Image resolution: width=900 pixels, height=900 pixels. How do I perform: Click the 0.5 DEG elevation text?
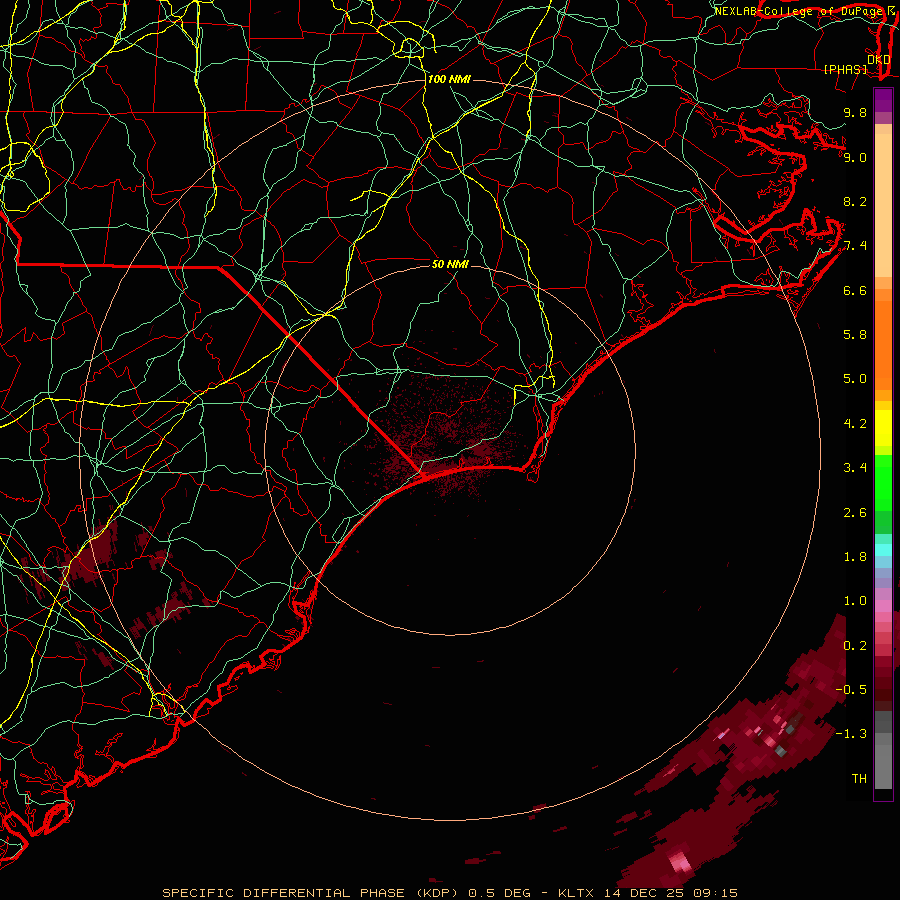(x=497, y=893)
